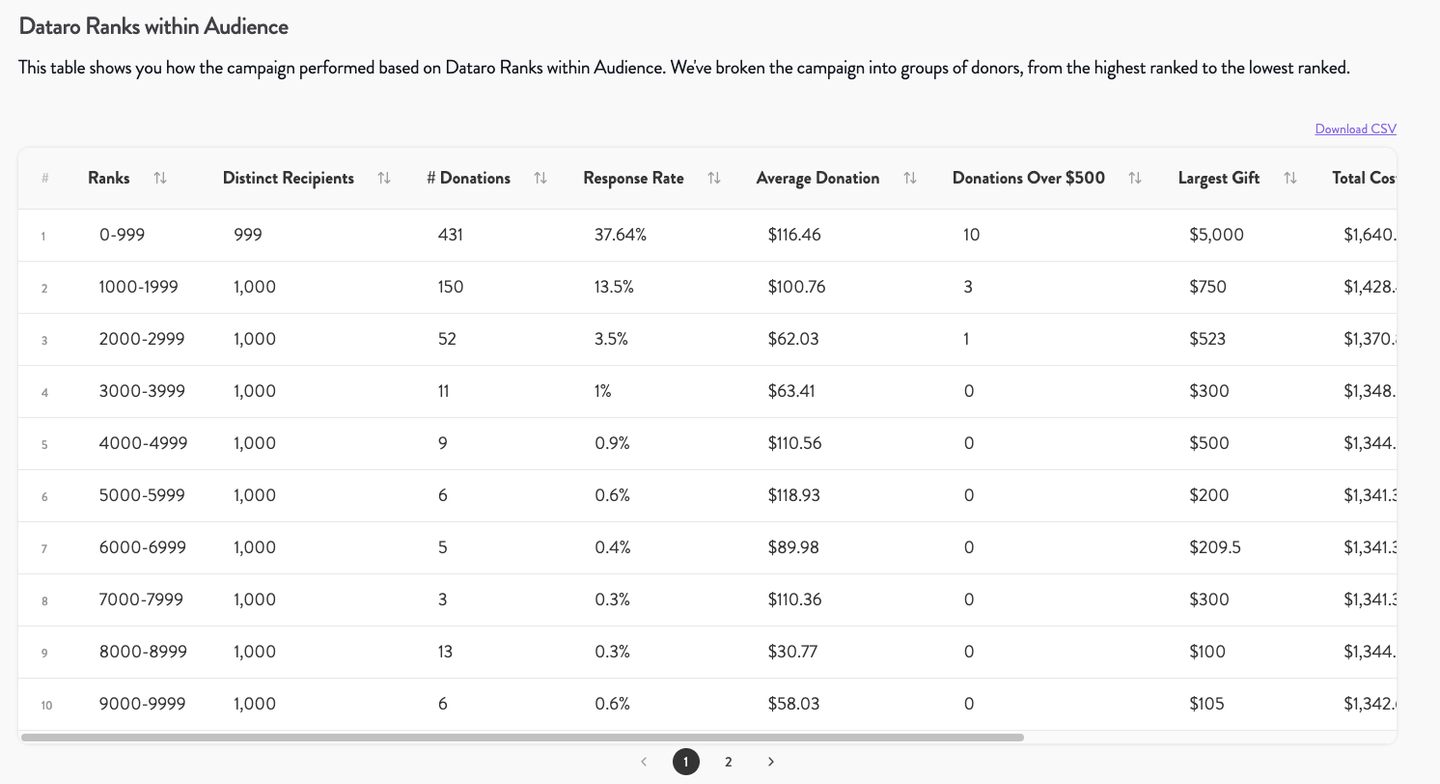Click the $30.77 average donation cell
Viewport: 1440px width, 784px height.
(x=793, y=651)
